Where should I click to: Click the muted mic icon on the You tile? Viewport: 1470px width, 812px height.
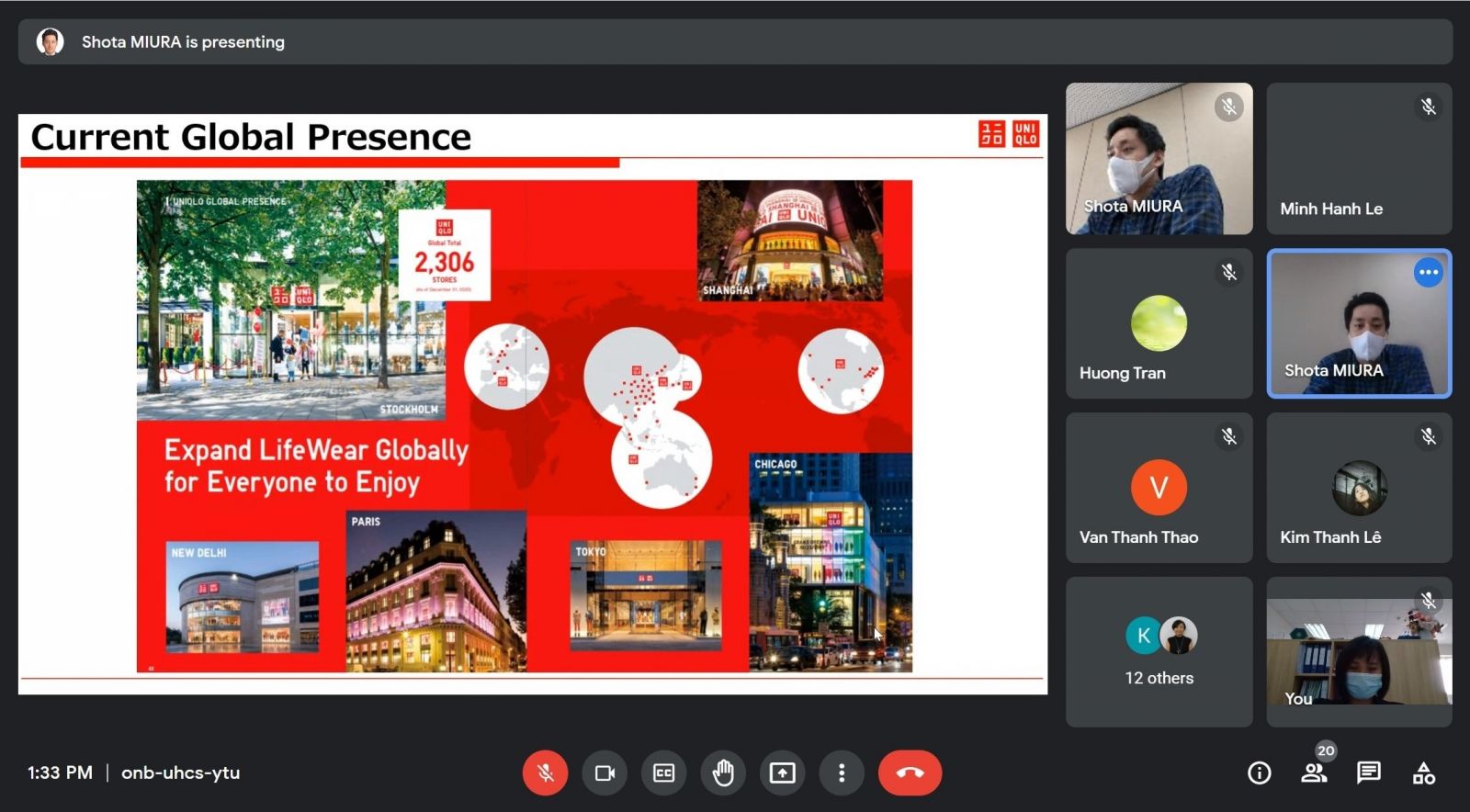pos(1428,601)
